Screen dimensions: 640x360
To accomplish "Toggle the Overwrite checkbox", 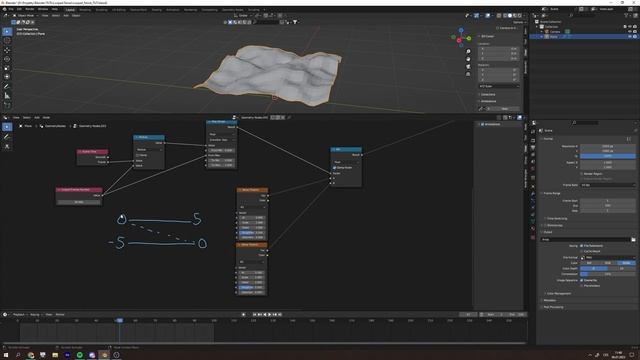I will 582,280.
